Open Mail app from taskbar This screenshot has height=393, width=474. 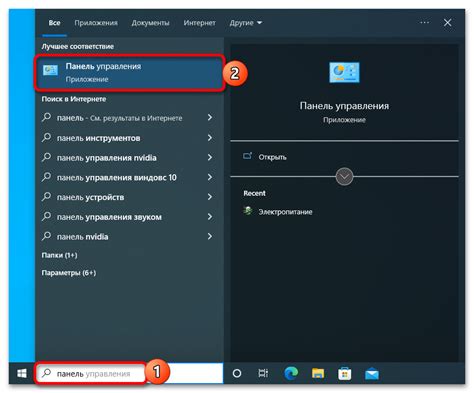click(x=372, y=374)
